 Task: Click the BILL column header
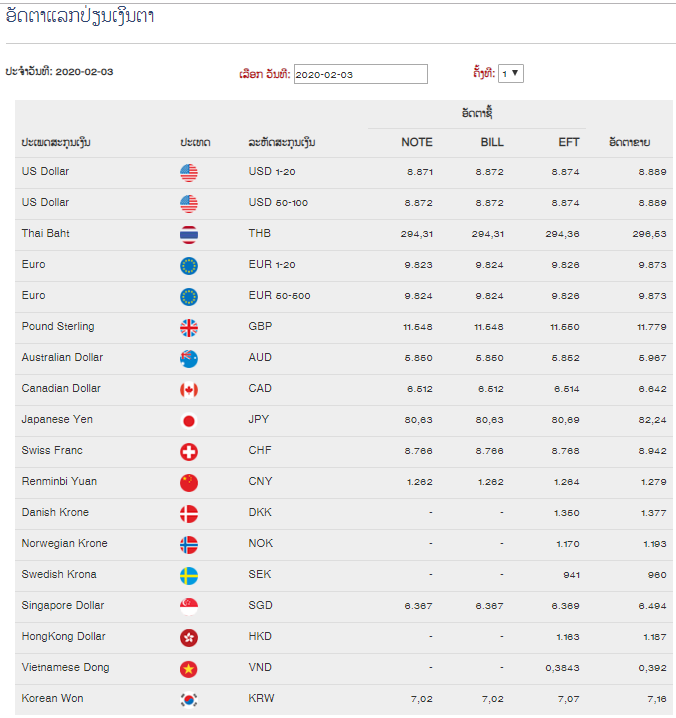pos(492,142)
